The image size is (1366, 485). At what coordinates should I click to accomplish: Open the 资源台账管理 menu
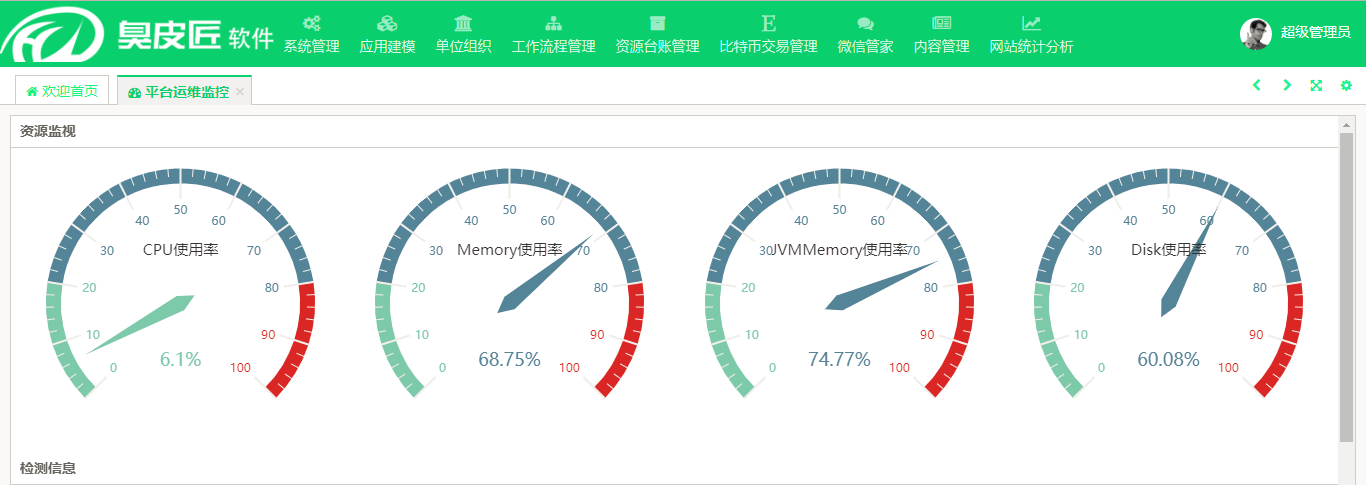click(657, 35)
